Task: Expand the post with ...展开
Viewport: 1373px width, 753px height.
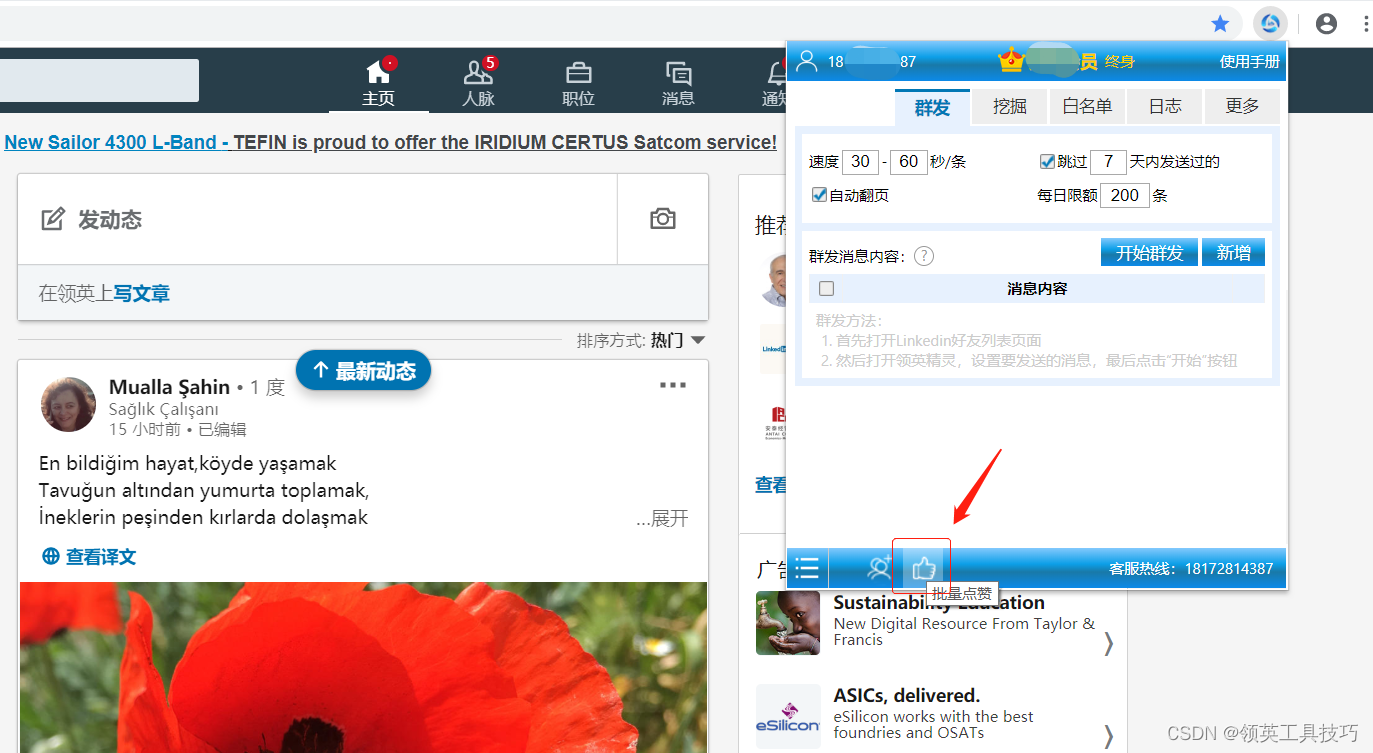Action: [662, 518]
